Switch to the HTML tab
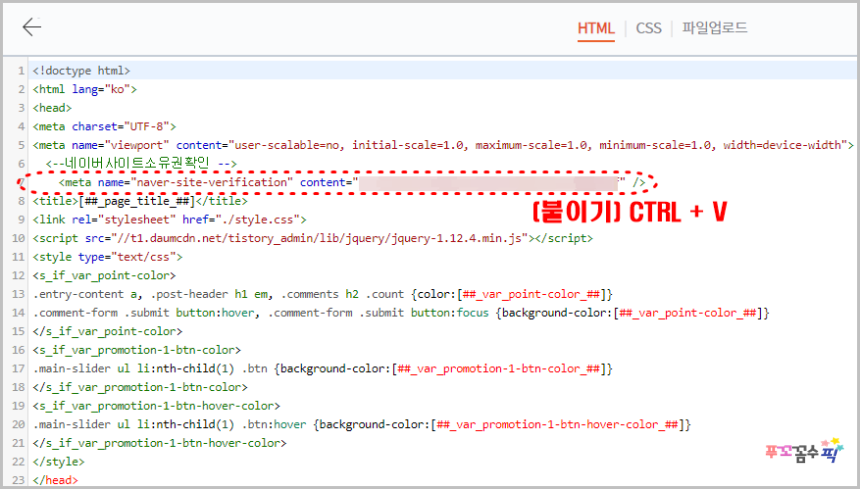Viewport: 860px width, 489px height. [x=596, y=28]
